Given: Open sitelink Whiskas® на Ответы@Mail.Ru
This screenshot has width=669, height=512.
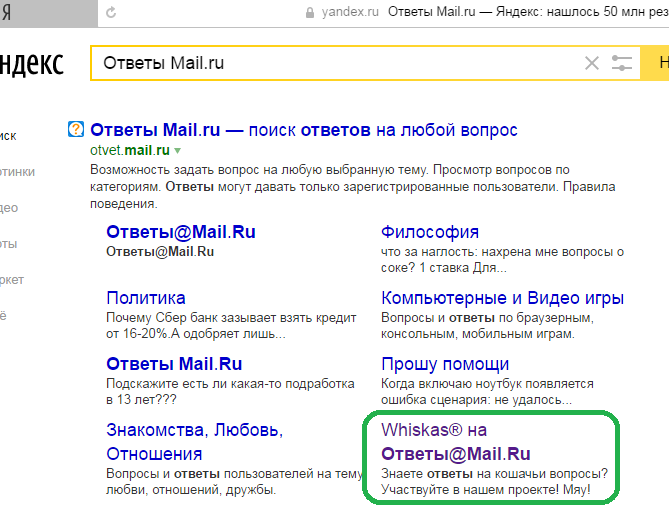Looking at the screenshot, I should tap(456, 442).
